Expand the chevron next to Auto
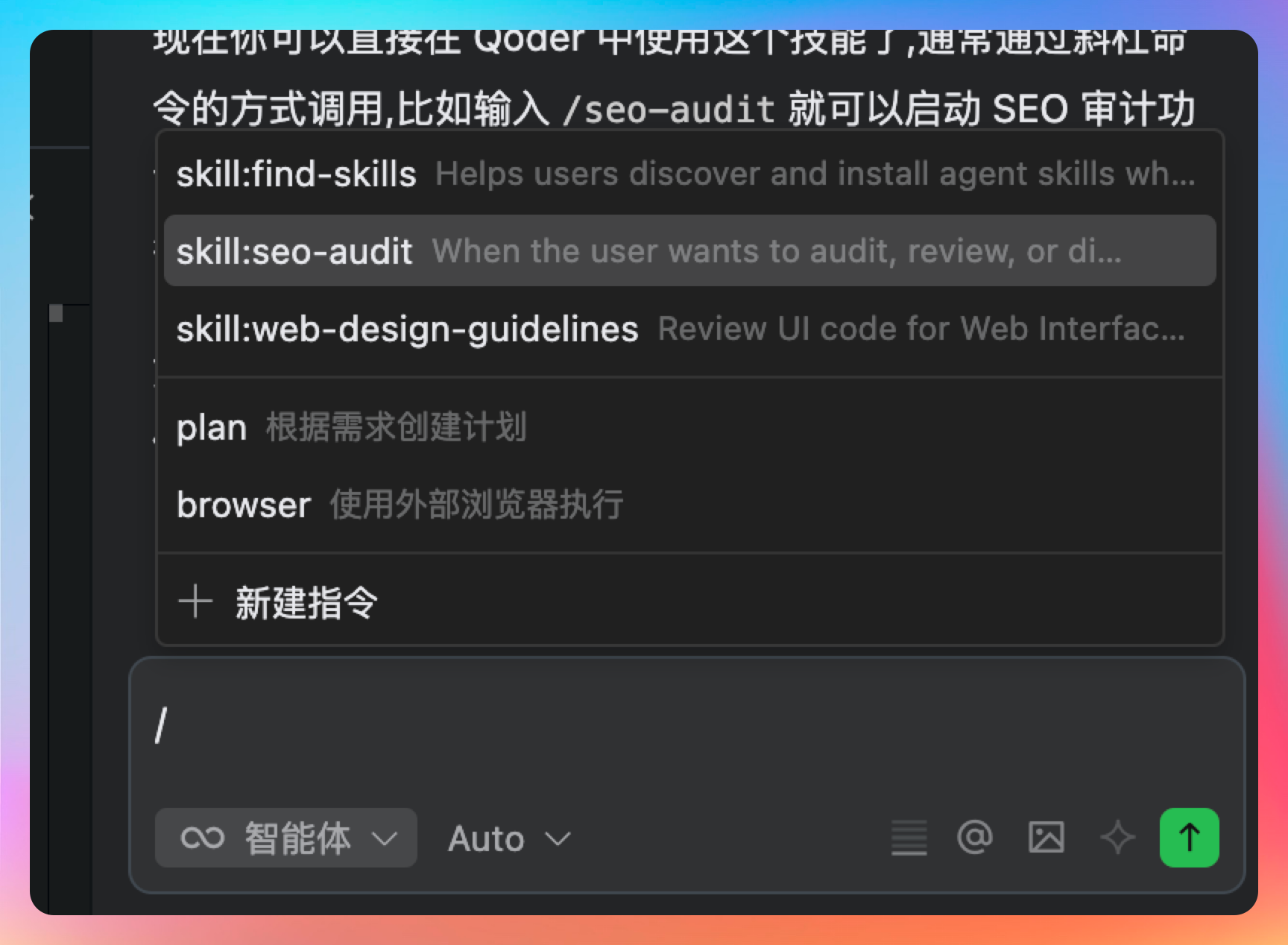1288x945 pixels. (x=558, y=839)
